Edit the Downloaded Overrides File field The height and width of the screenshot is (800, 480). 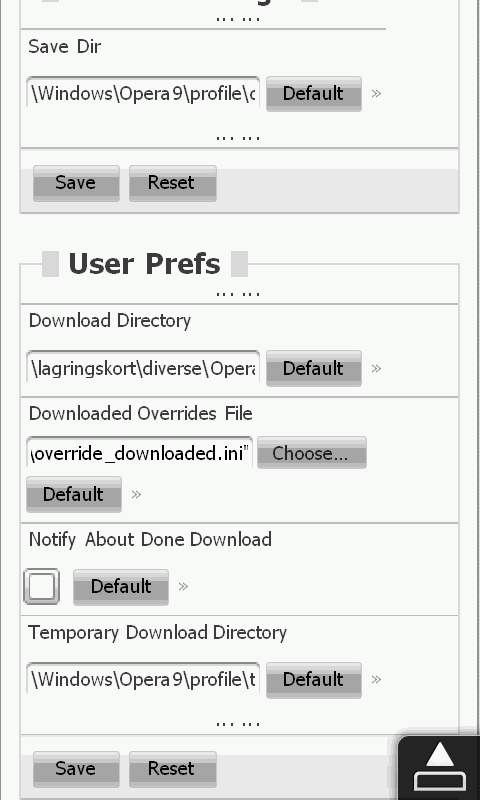pyautogui.click(x=139, y=453)
